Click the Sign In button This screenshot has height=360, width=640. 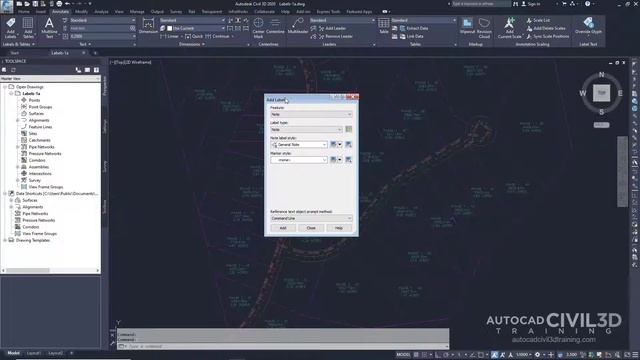[531, 4]
